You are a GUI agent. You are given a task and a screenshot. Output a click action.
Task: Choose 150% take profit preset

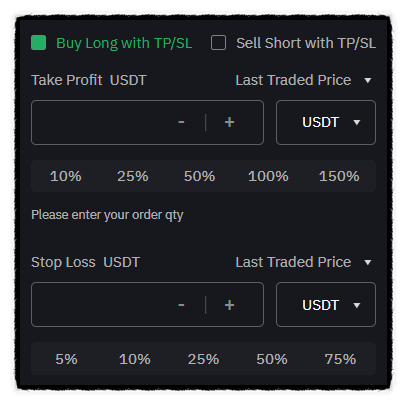point(339,176)
